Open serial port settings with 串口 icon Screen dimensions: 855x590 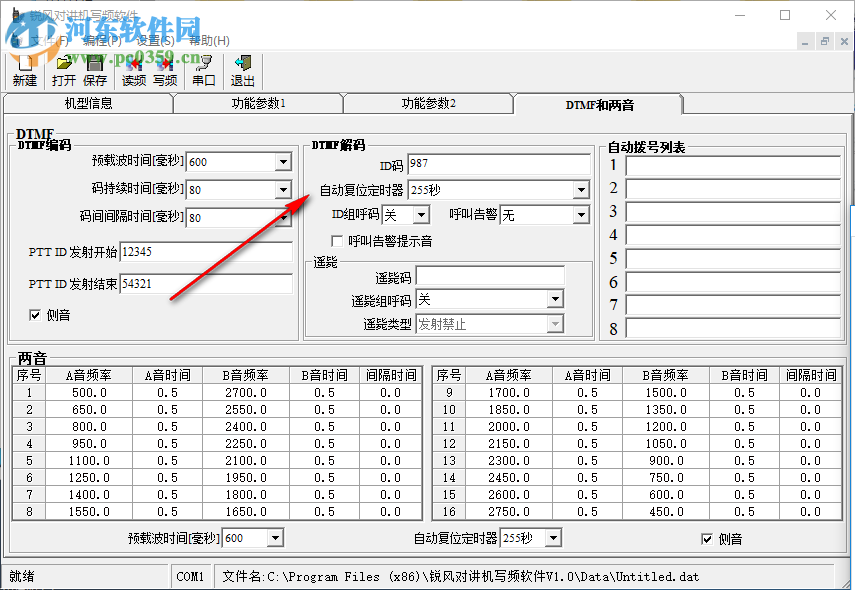pyautogui.click(x=202, y=70)
